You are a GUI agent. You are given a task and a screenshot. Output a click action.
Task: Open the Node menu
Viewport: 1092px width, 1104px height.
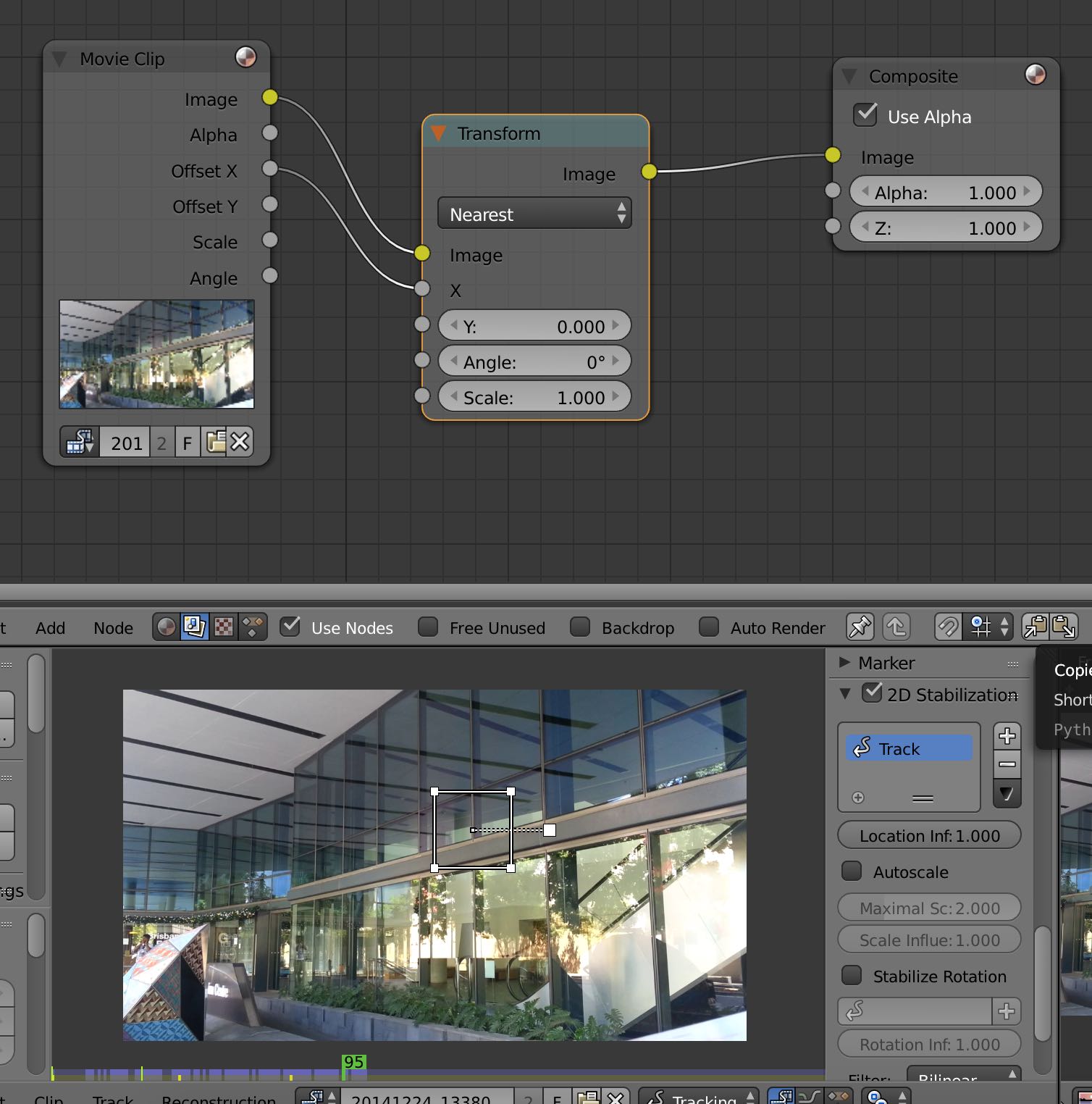coord(112,627)
